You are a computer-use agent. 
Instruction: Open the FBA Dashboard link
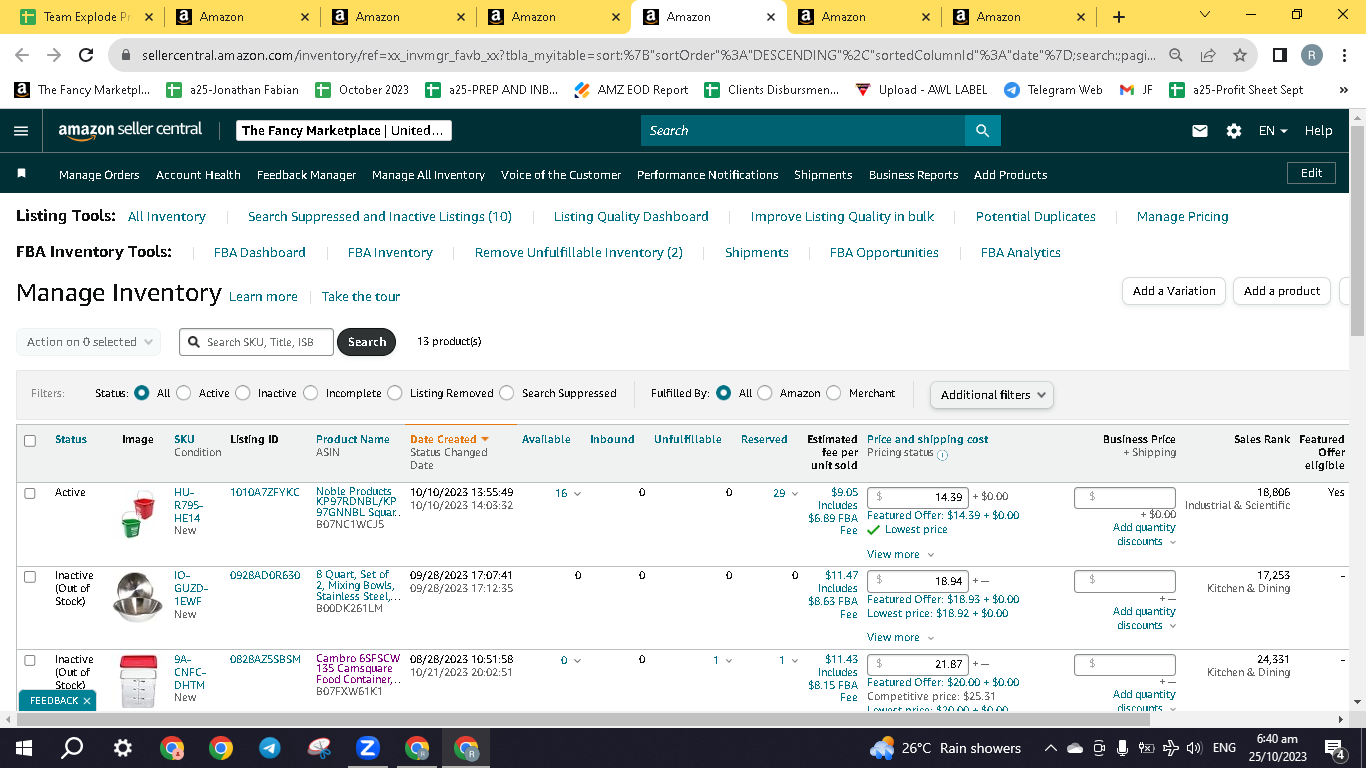click(x=260, y=253)
